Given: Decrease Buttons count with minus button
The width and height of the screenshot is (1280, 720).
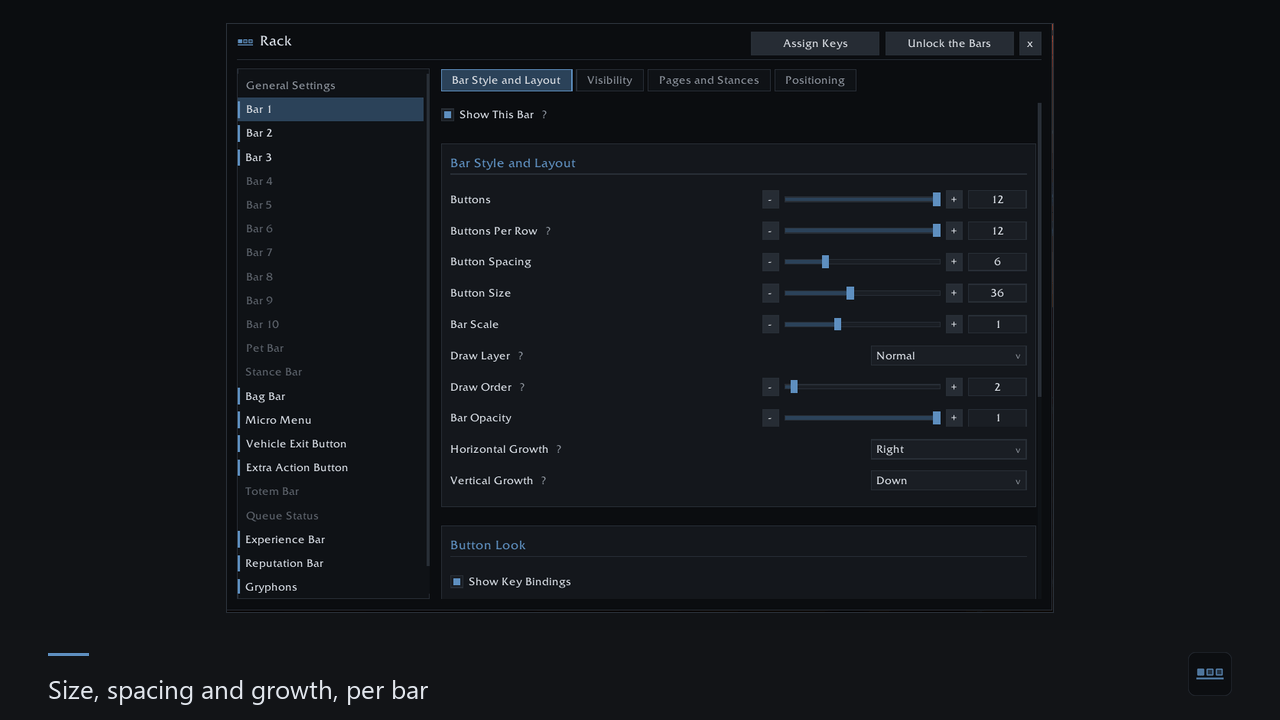Looking at the screenshot, I should coord(770,200).
